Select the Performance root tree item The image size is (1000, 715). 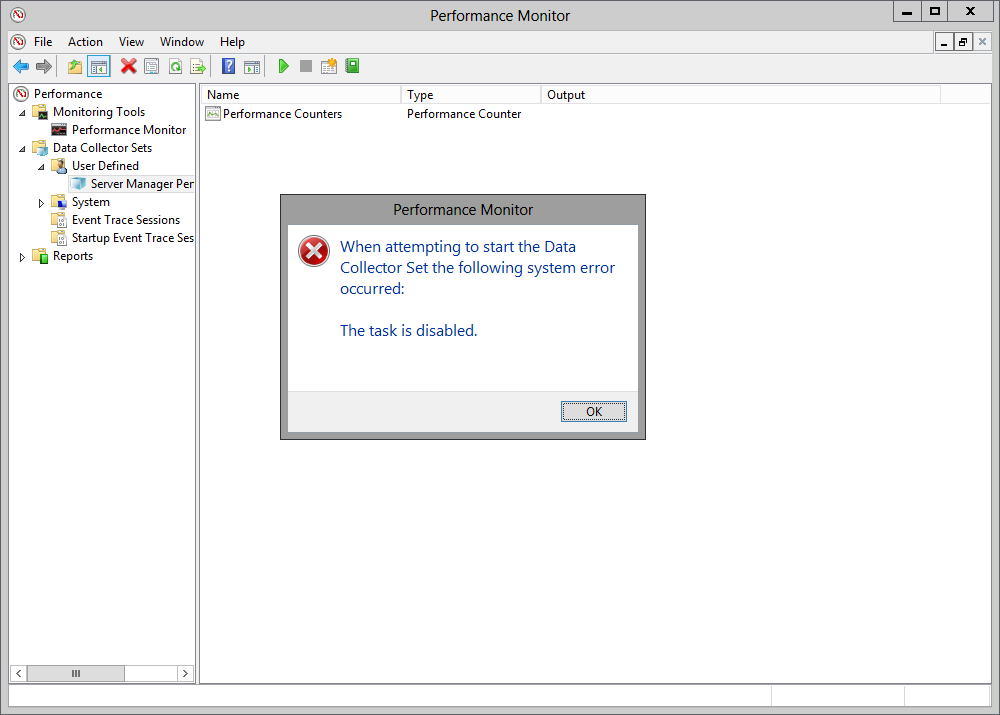click(x=68, y=94)
